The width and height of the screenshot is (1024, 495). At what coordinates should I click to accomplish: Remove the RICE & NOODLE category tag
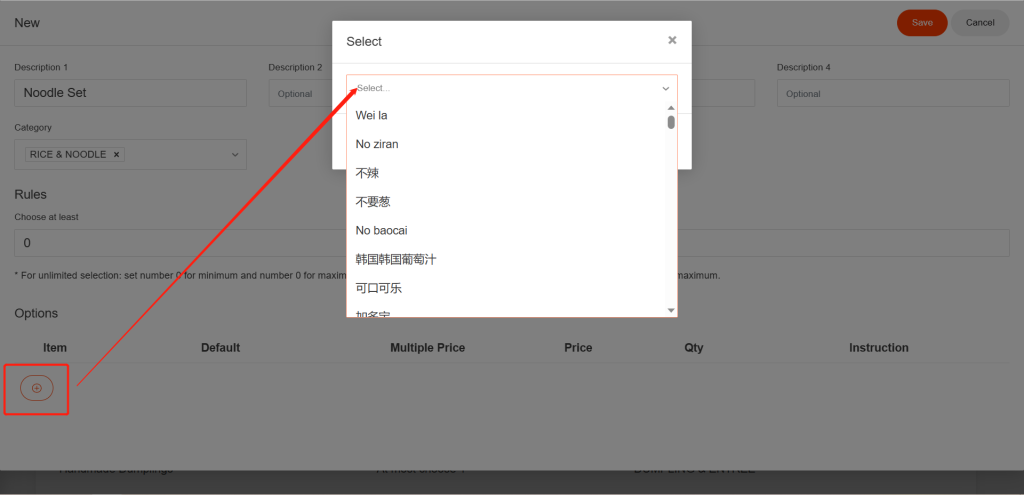point(116,155)
